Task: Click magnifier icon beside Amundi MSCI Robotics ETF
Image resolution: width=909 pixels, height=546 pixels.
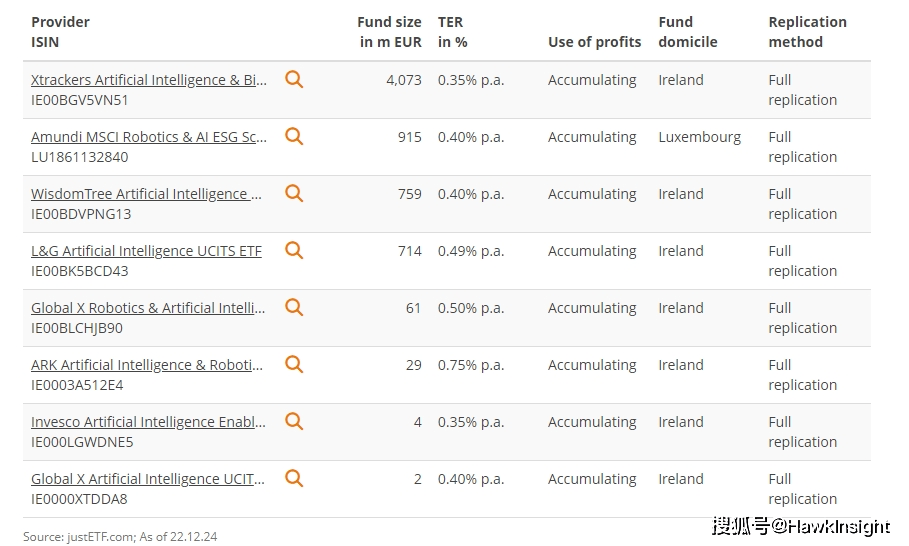Action: click(x=294, y=136)
